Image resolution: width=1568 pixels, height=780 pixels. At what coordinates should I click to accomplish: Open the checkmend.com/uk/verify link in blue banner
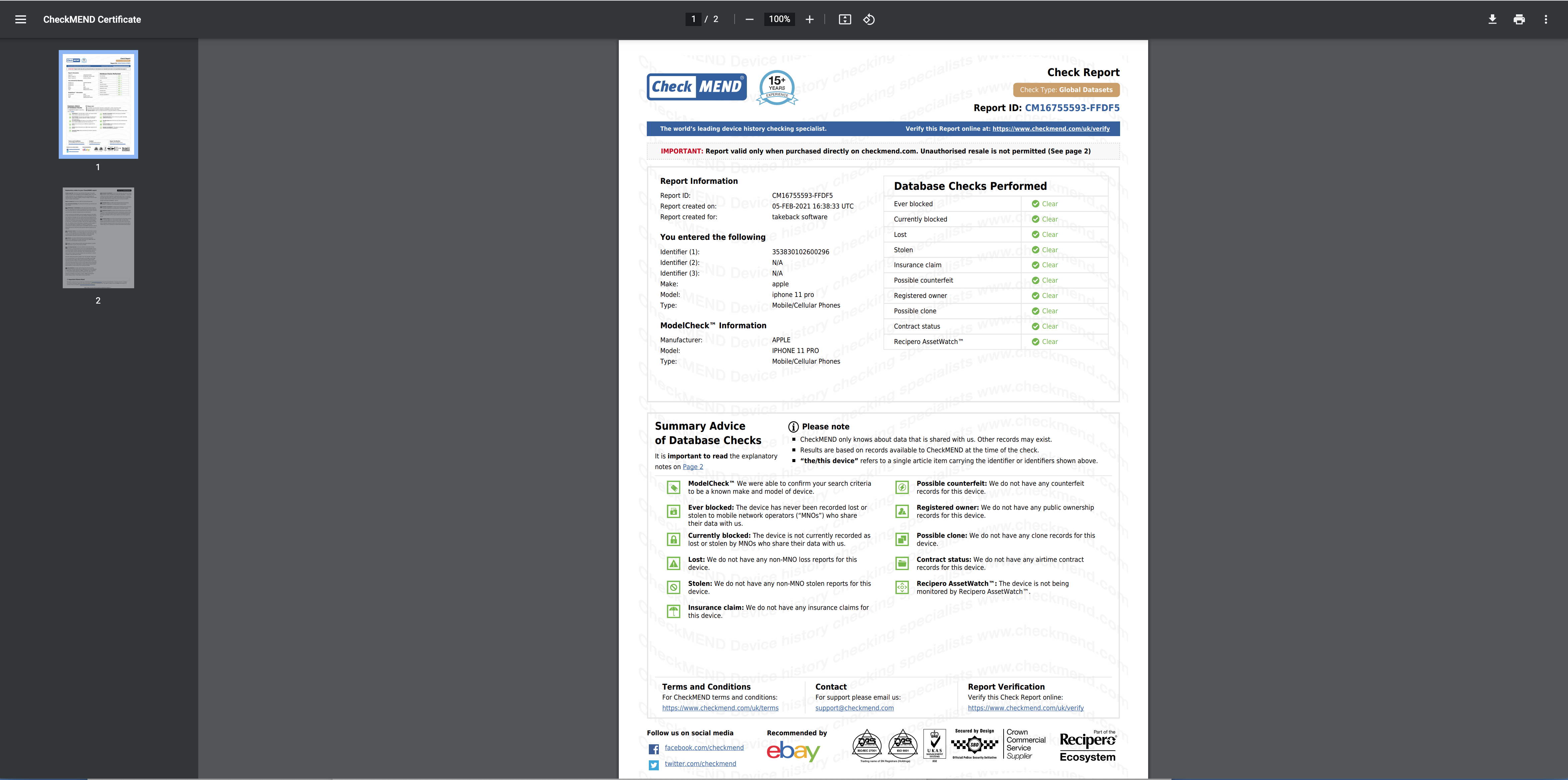click(x=1051, y=129)
